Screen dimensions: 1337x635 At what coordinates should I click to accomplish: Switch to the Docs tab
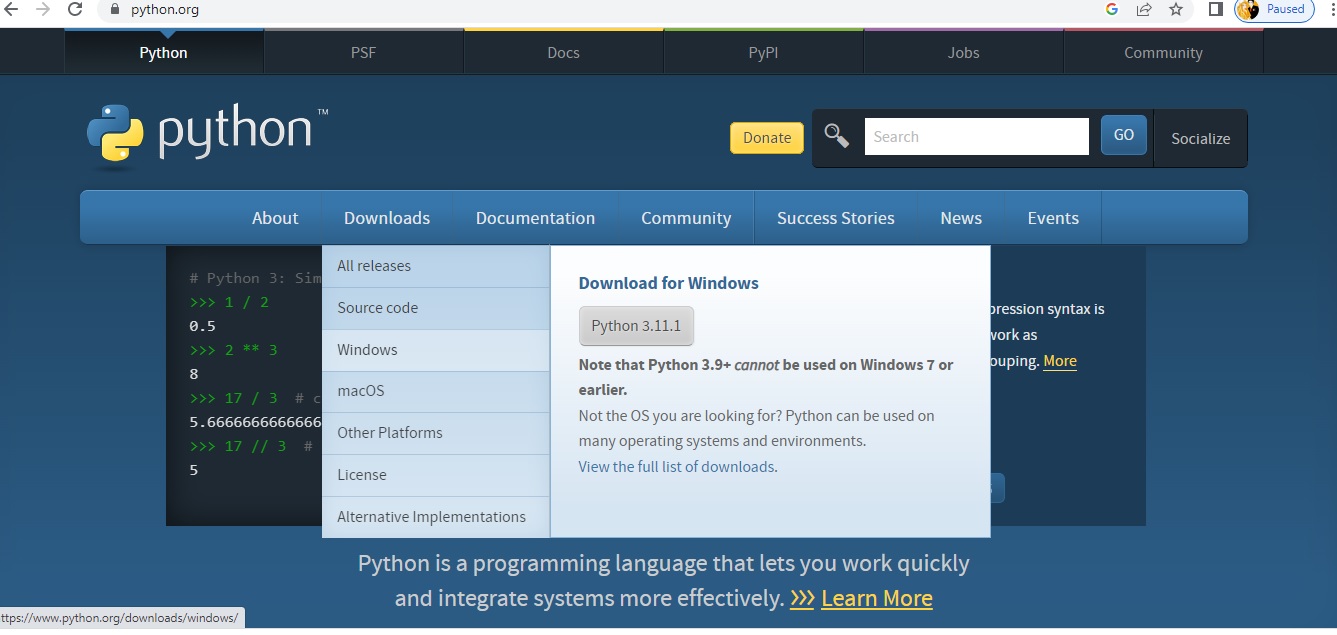[x=563, y=51]
